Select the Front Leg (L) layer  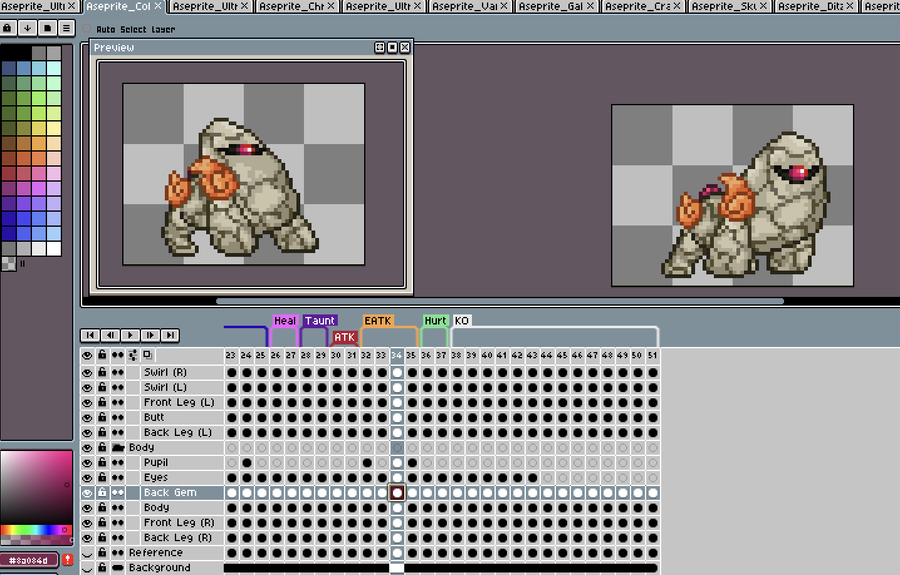tap(179, 402)
